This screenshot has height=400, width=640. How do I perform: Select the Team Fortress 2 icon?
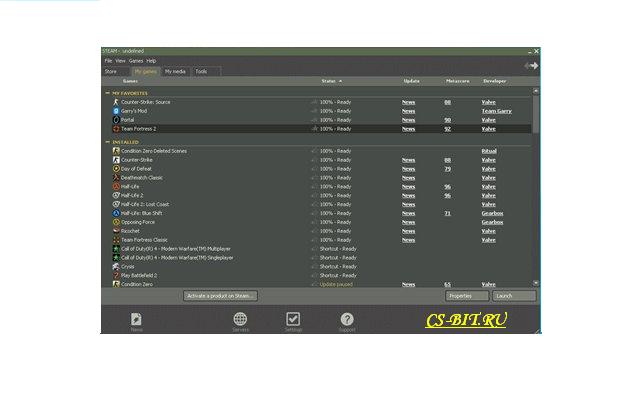click(x=116, y=129)
